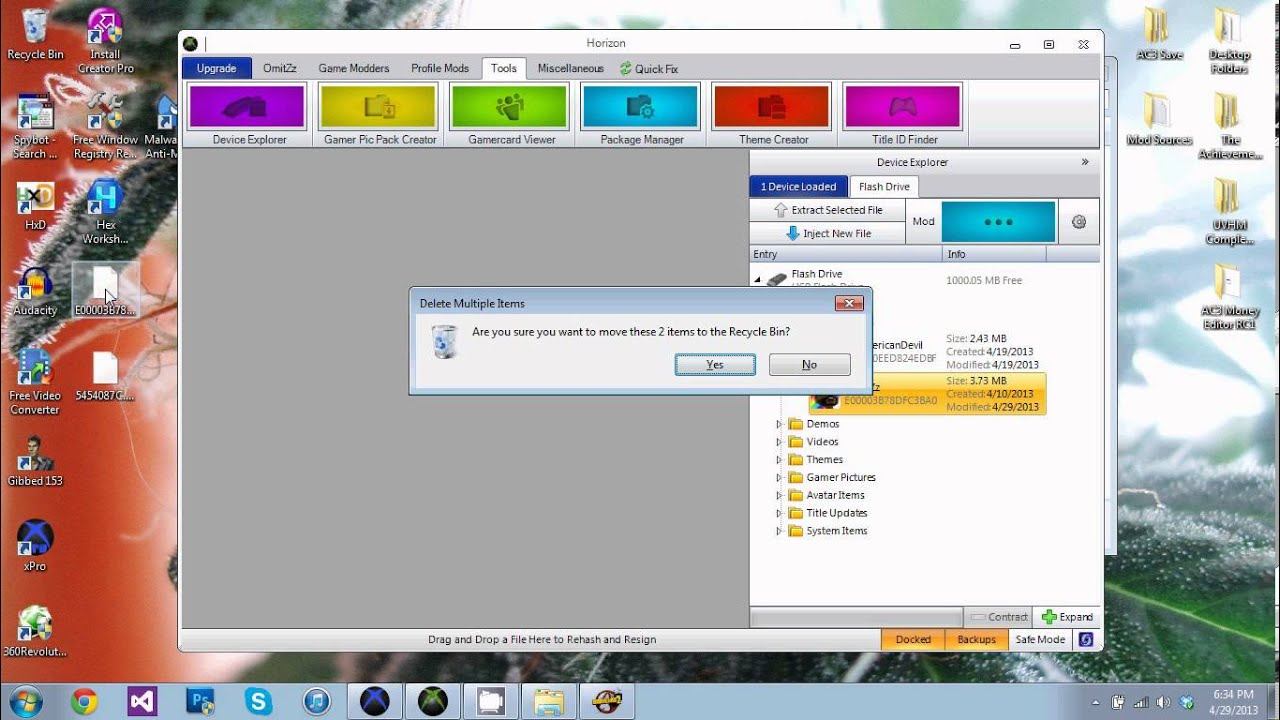Click the taskbar clock showing 6:34 PM
This screenshot has width=1280, height=720.
coord(1231,701)
